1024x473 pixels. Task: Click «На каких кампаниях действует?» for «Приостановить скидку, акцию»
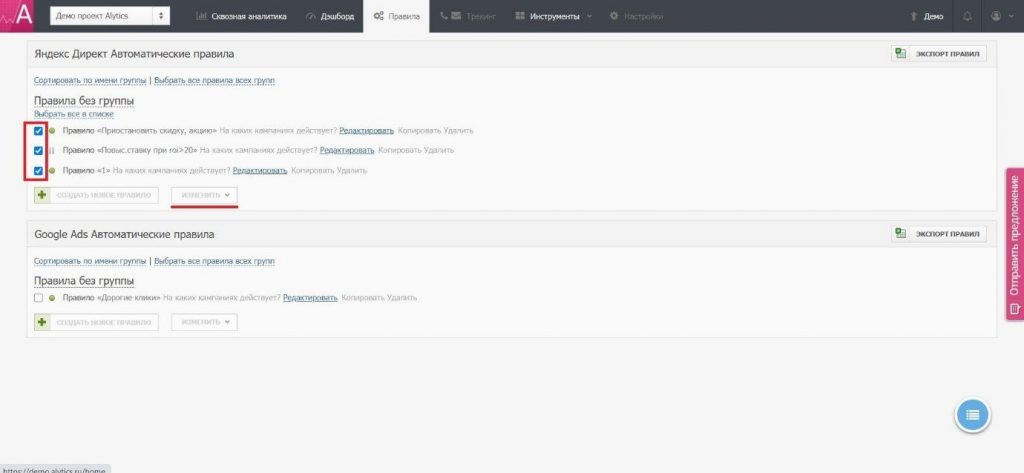(278, 131)
